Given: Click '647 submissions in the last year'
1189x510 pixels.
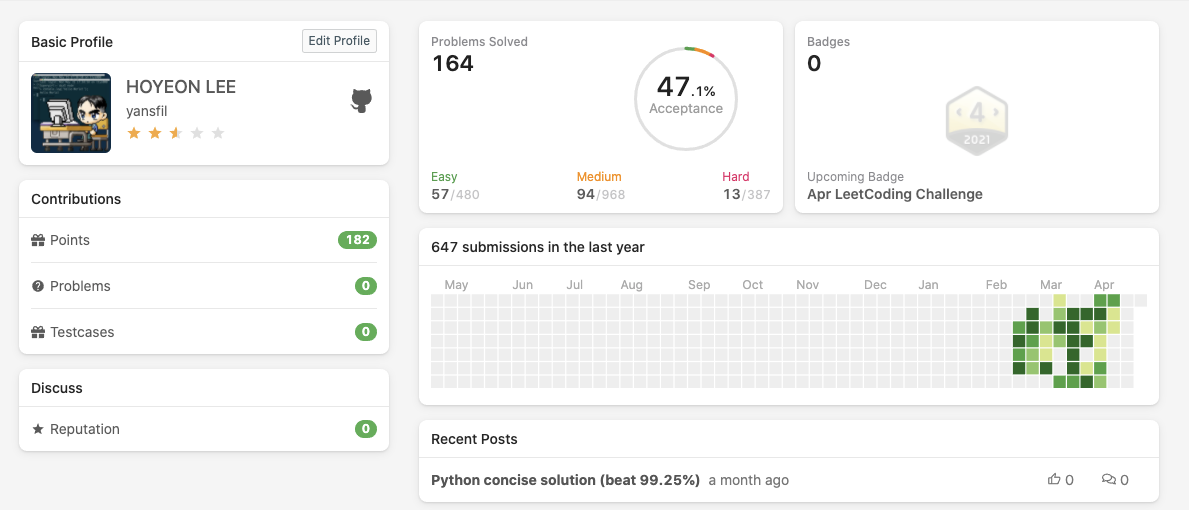Looking at the screenshot, I should 538,247.
